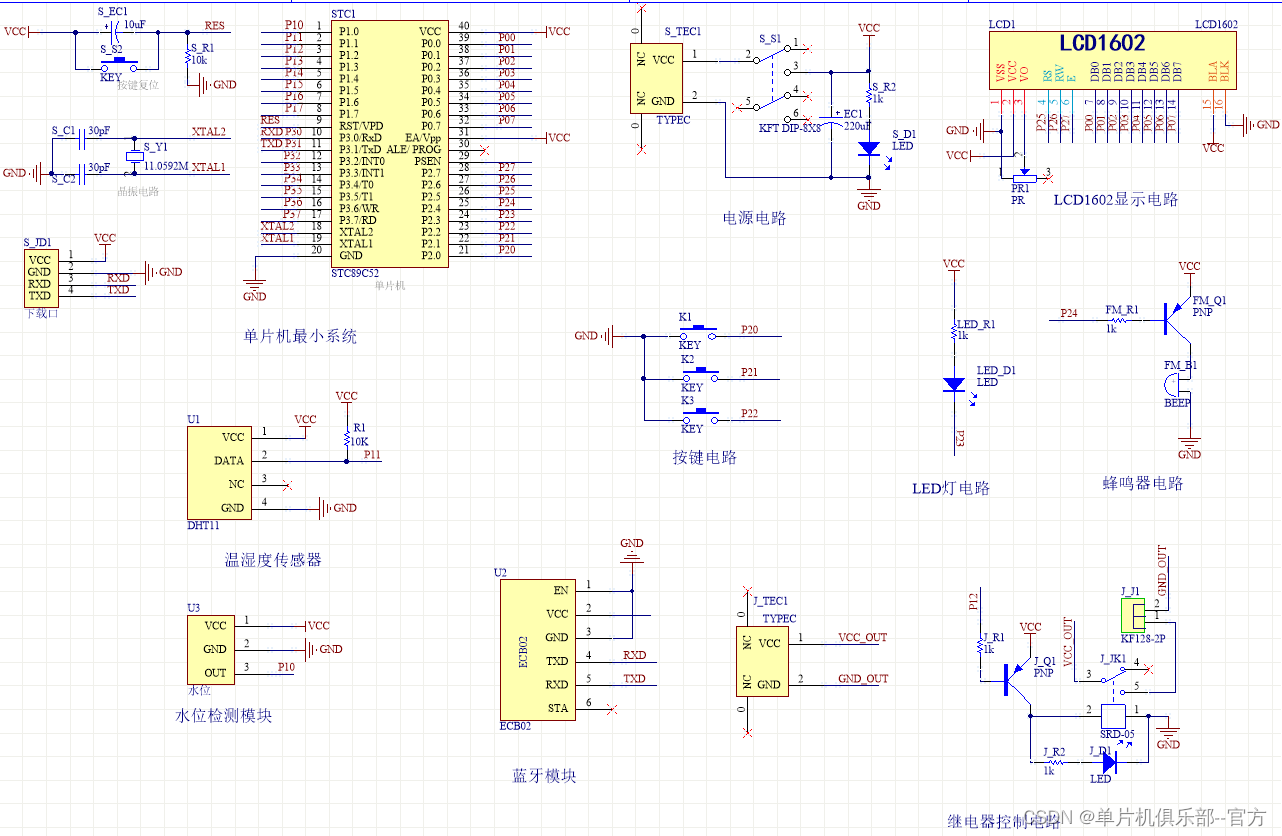
Task: Select the '按键电路' caption
Action: click(x=705, y=458)
